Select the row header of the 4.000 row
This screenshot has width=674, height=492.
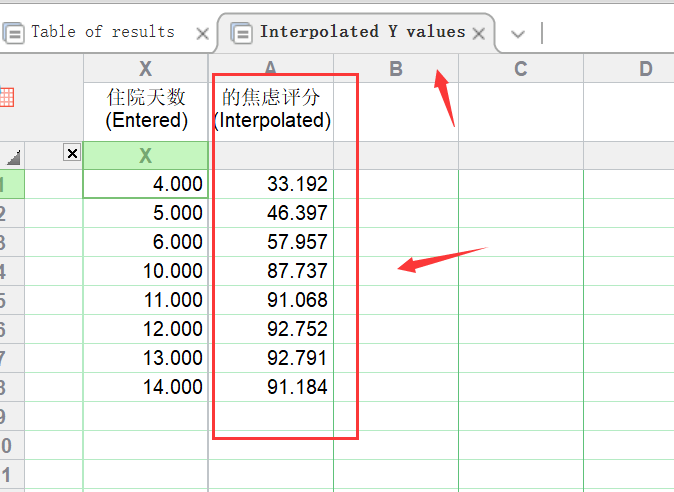tap(12, 184)
